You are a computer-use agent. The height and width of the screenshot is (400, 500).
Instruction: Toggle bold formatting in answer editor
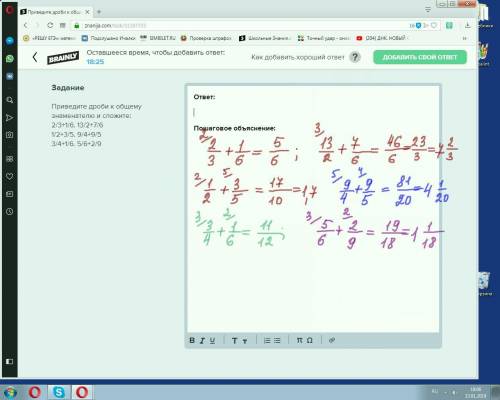[x=192, y=340]
